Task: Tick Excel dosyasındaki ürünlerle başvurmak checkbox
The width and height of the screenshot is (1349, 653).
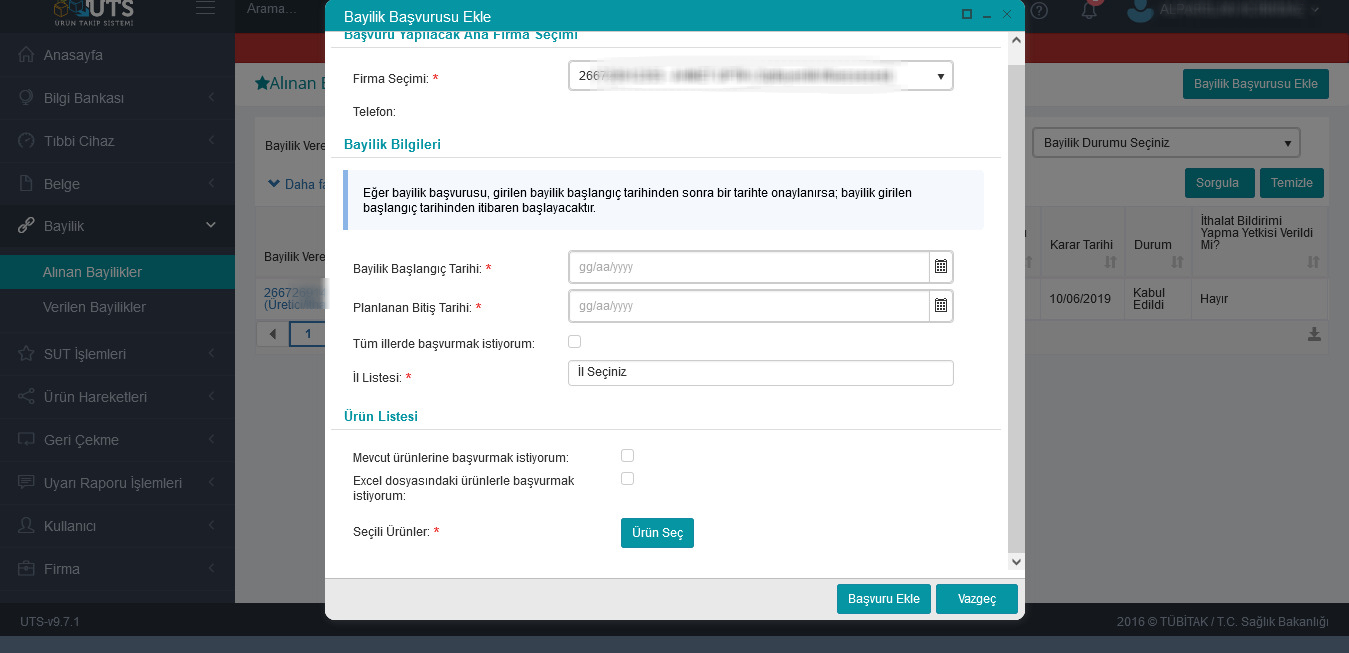Action: click(627, 479)
